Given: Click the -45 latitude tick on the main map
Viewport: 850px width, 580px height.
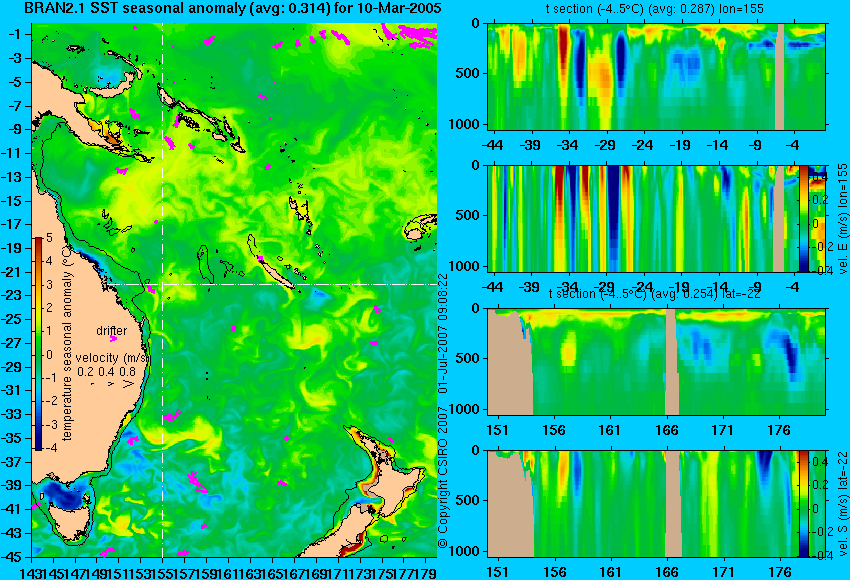Looking at the screenshot, I should click(11, 557).
